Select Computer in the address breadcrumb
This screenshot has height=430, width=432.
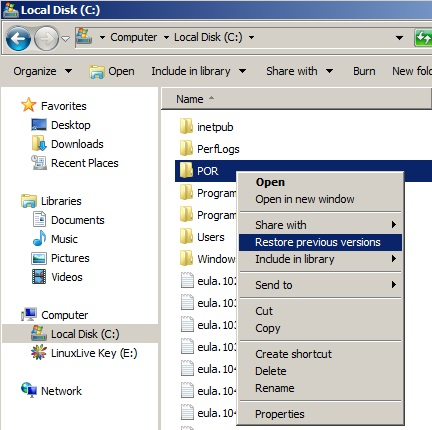pyautogui.click(x=134, y=37)
